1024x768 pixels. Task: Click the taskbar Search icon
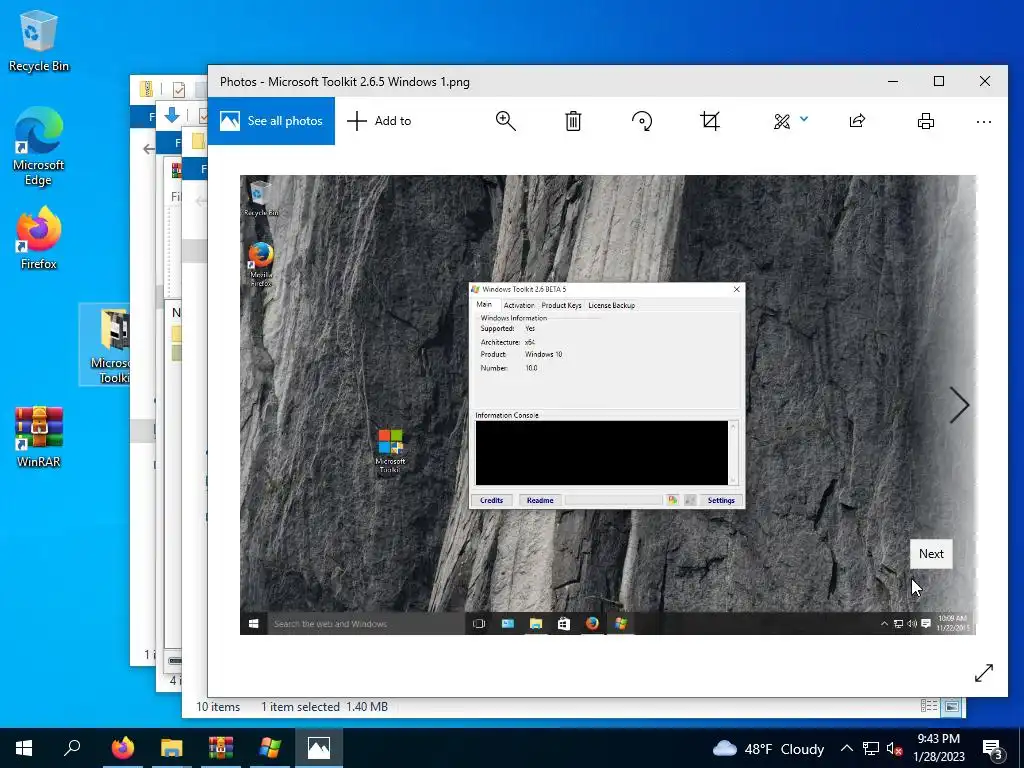click(x=72, y=748)
